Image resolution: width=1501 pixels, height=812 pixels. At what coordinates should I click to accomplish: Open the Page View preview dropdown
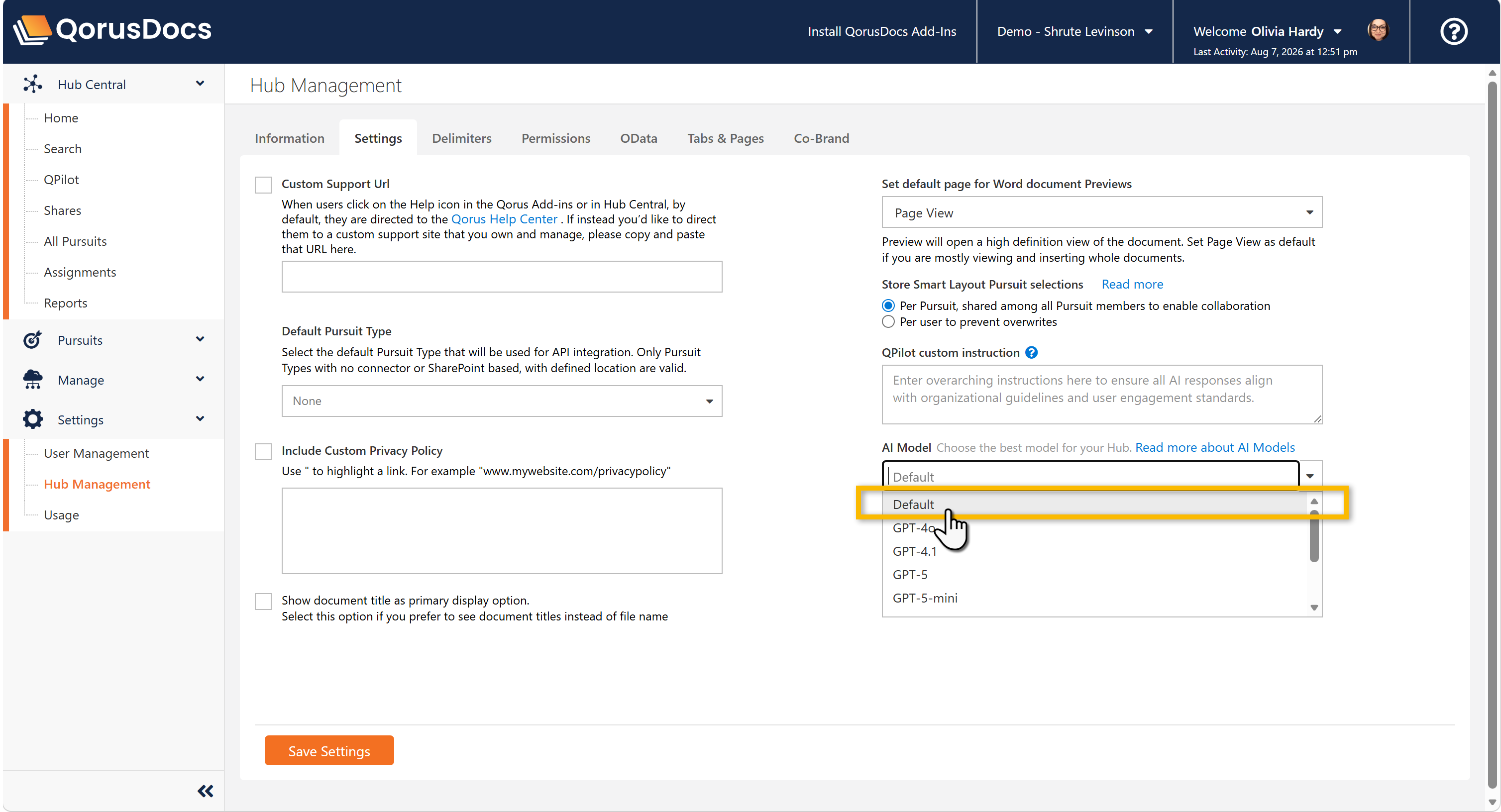[1101, 212]
